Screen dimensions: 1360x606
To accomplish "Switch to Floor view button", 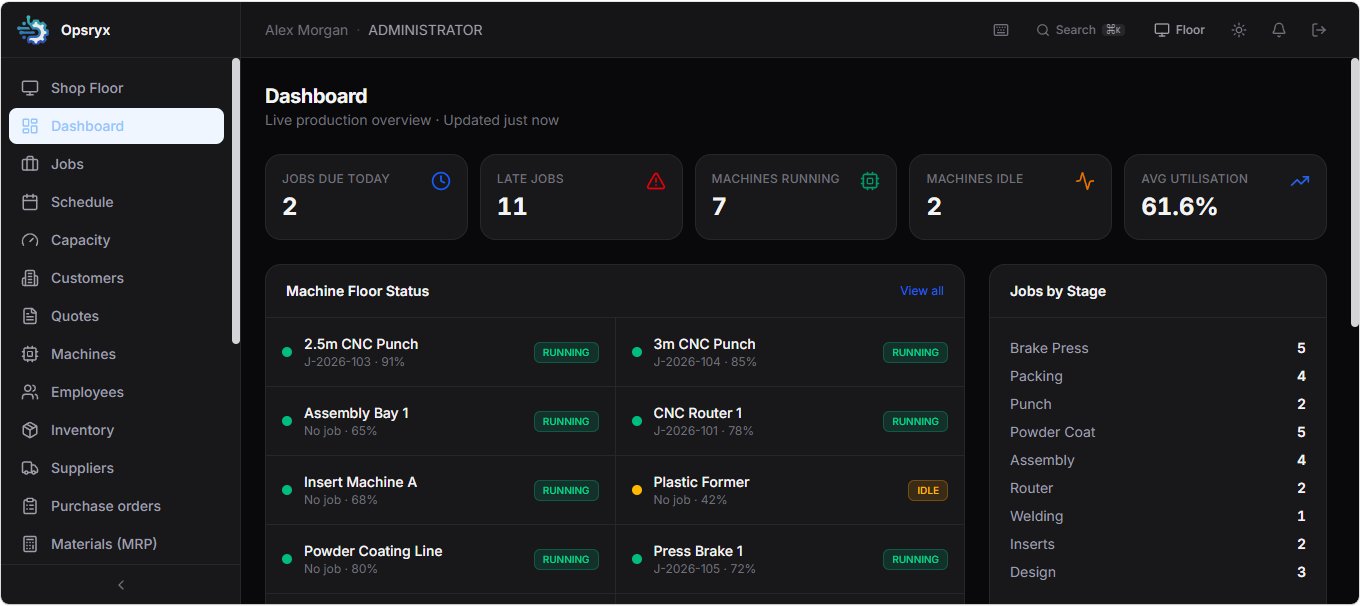I will 1180,30.
